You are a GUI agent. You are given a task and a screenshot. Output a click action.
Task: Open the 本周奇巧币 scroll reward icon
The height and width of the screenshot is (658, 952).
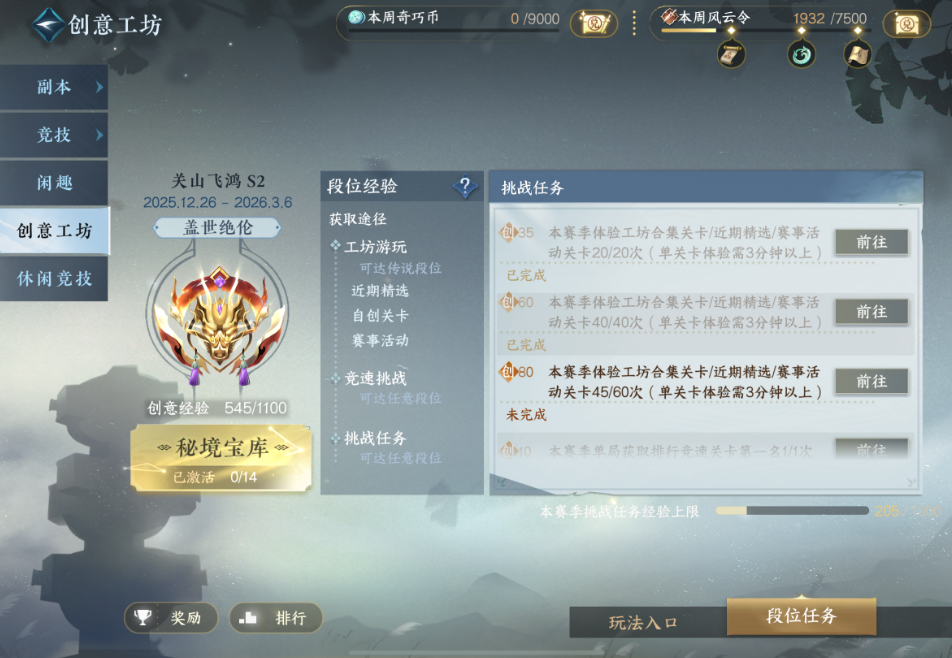click(594, 24)
